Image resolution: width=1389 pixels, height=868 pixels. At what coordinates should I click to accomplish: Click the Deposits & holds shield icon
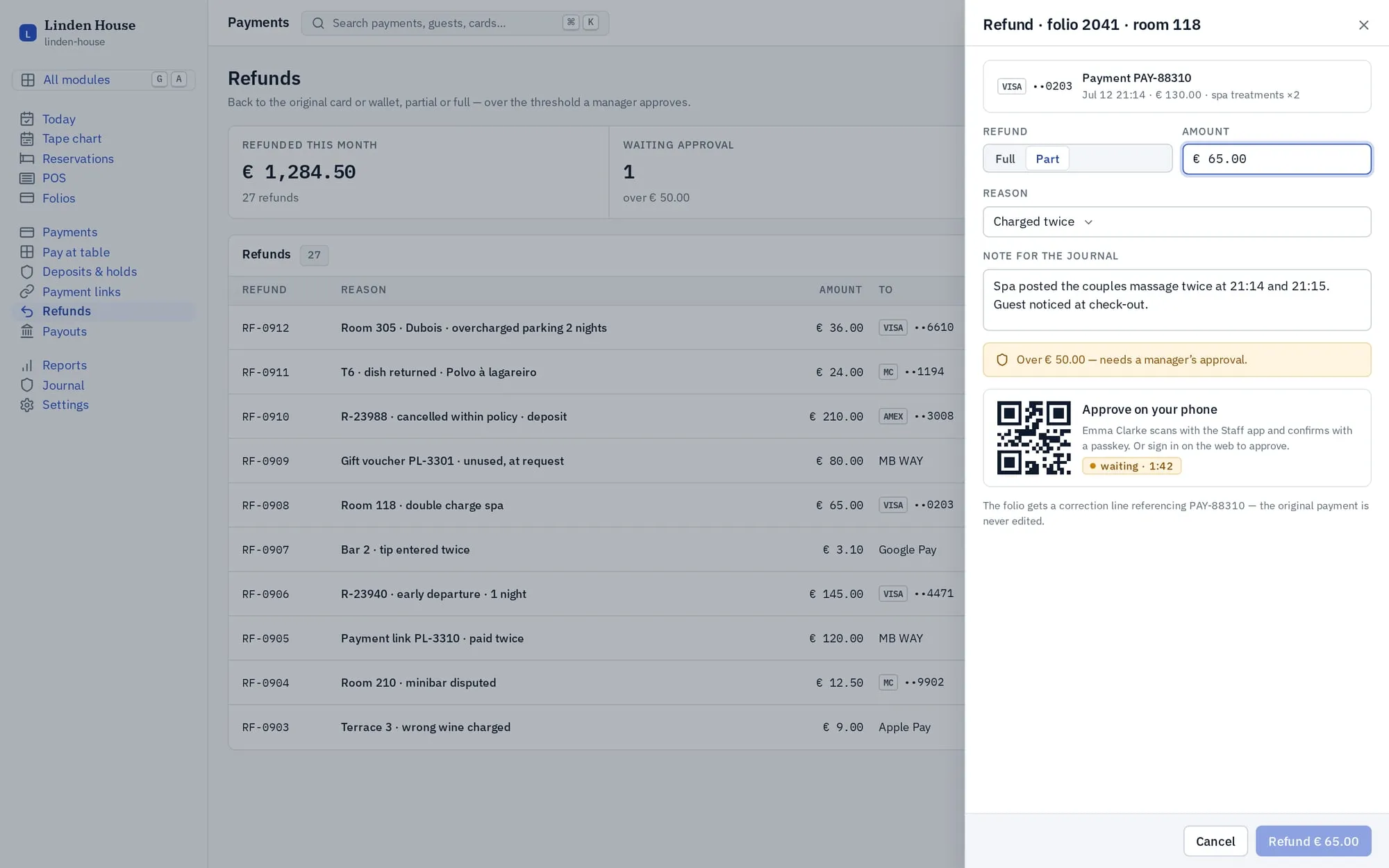tap(27, 272)
